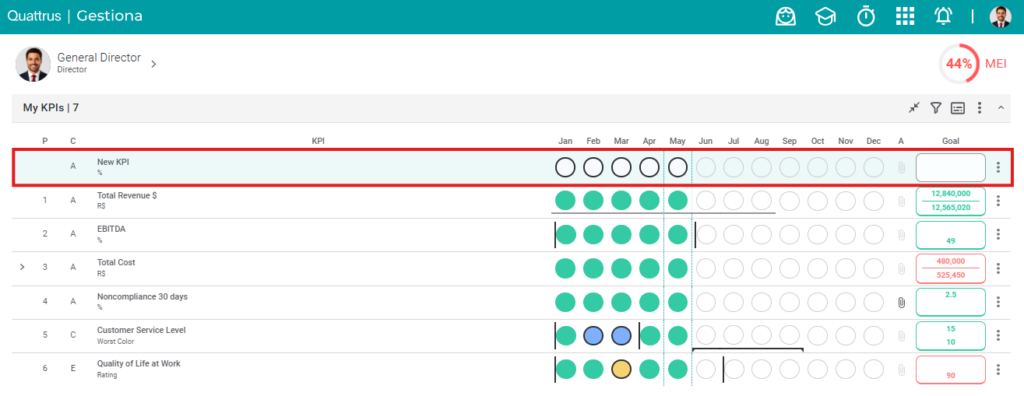Open the attachment paperclip for Noncompliance 30 days
This screenshot has width=1024, height=396.
(901, 302)
